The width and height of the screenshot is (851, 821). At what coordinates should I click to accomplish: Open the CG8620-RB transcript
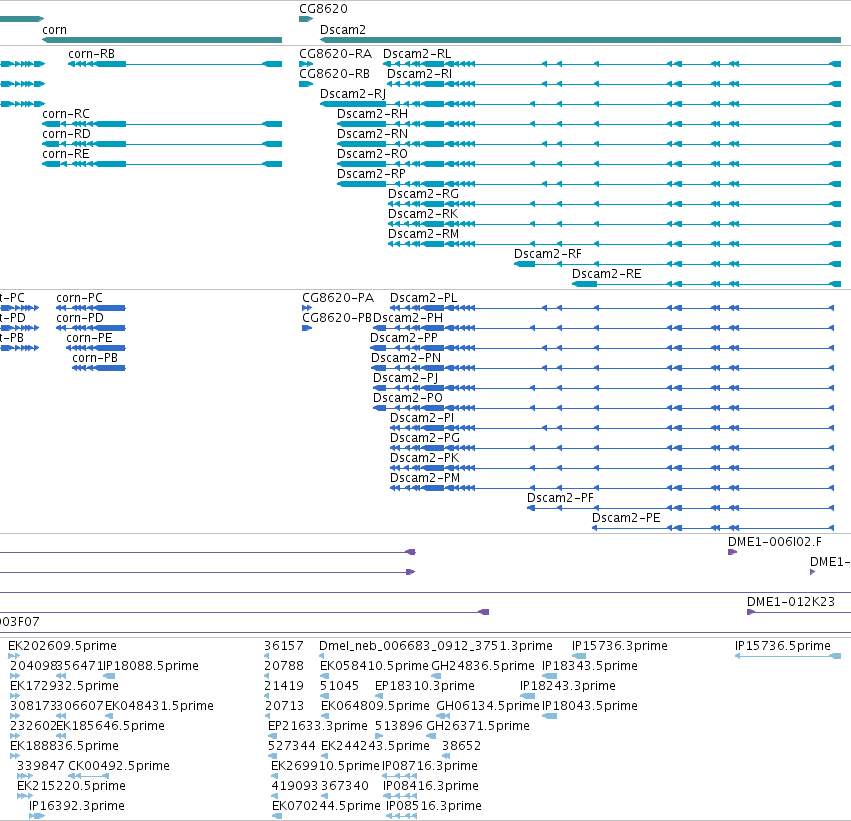point(334,74)
